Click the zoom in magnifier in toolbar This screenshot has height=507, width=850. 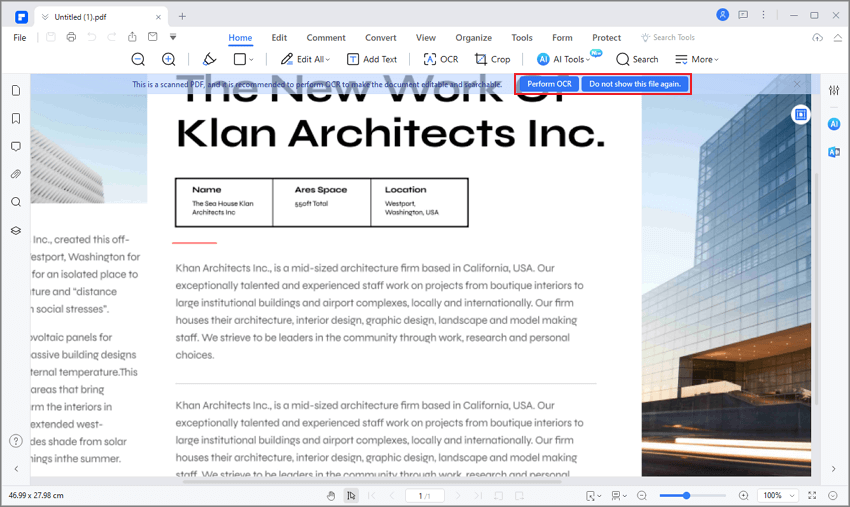(169, 59)
